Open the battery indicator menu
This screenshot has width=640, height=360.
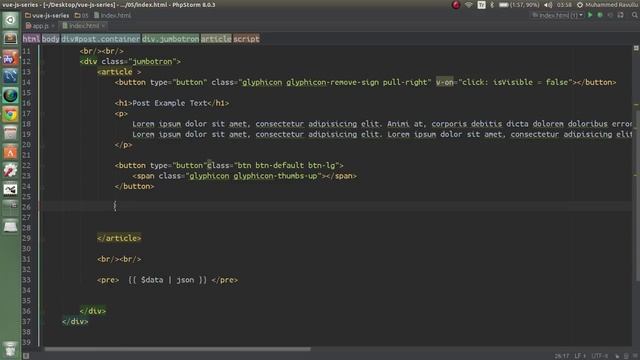coord(519,5)
